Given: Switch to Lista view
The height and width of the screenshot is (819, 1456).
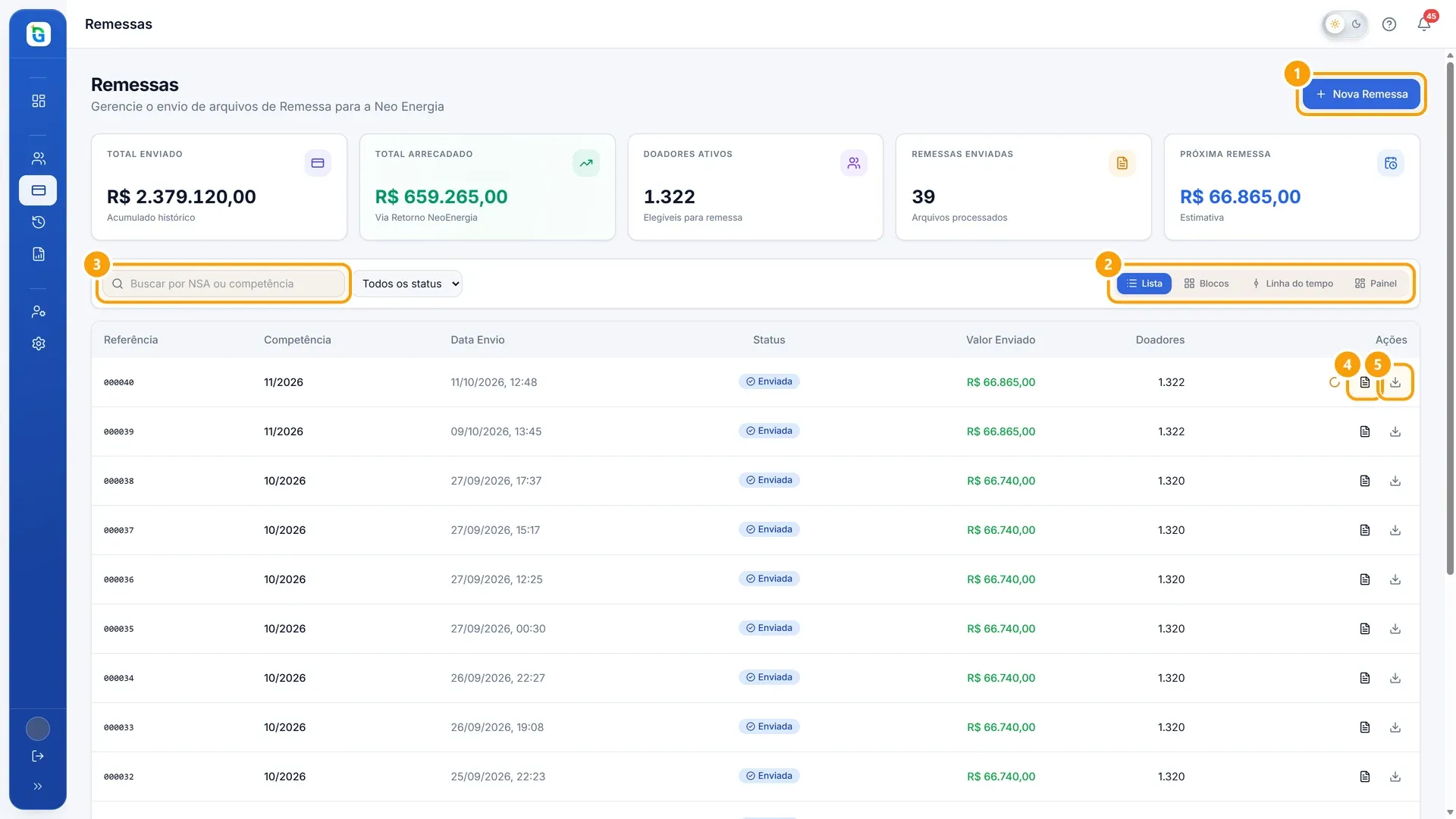Looking at the screenshot, I should pos(1144,284).
